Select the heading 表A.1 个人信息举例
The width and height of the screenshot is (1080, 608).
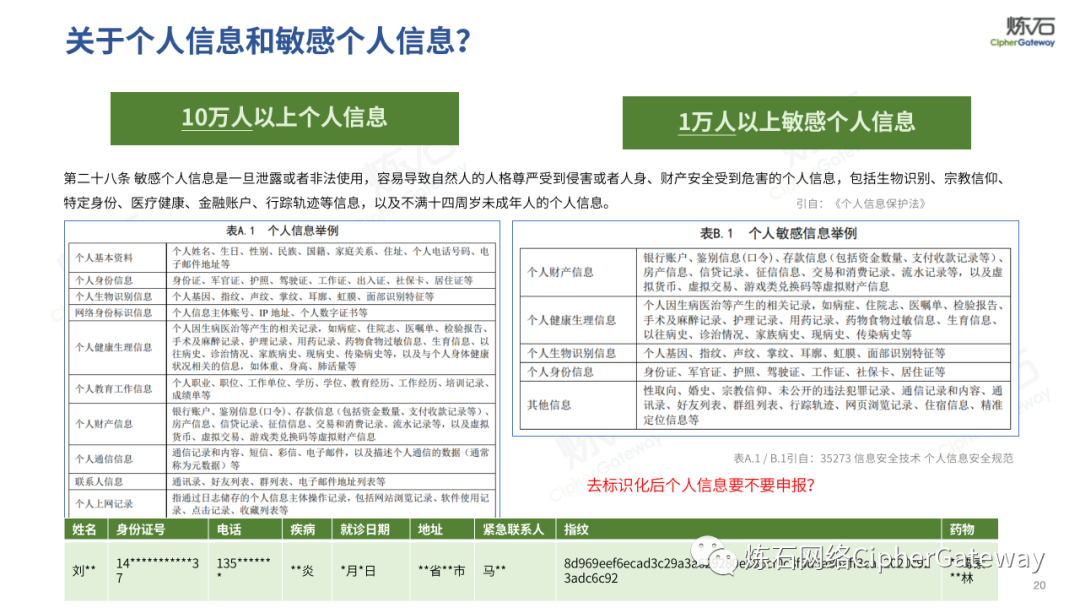pos(282,231)
